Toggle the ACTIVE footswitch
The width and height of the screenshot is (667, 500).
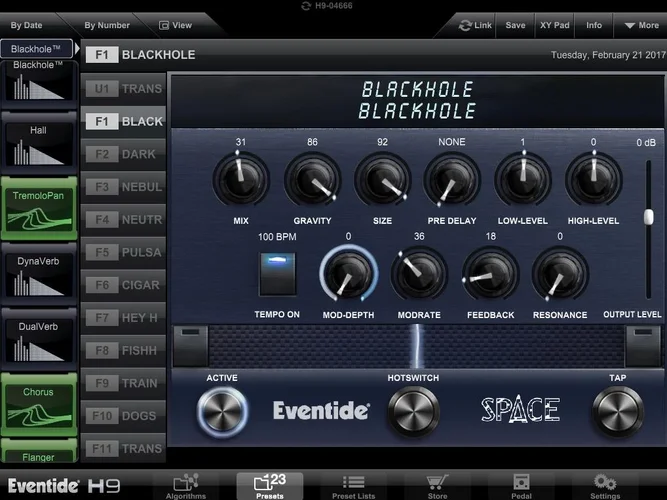click(x=222, y=411)
